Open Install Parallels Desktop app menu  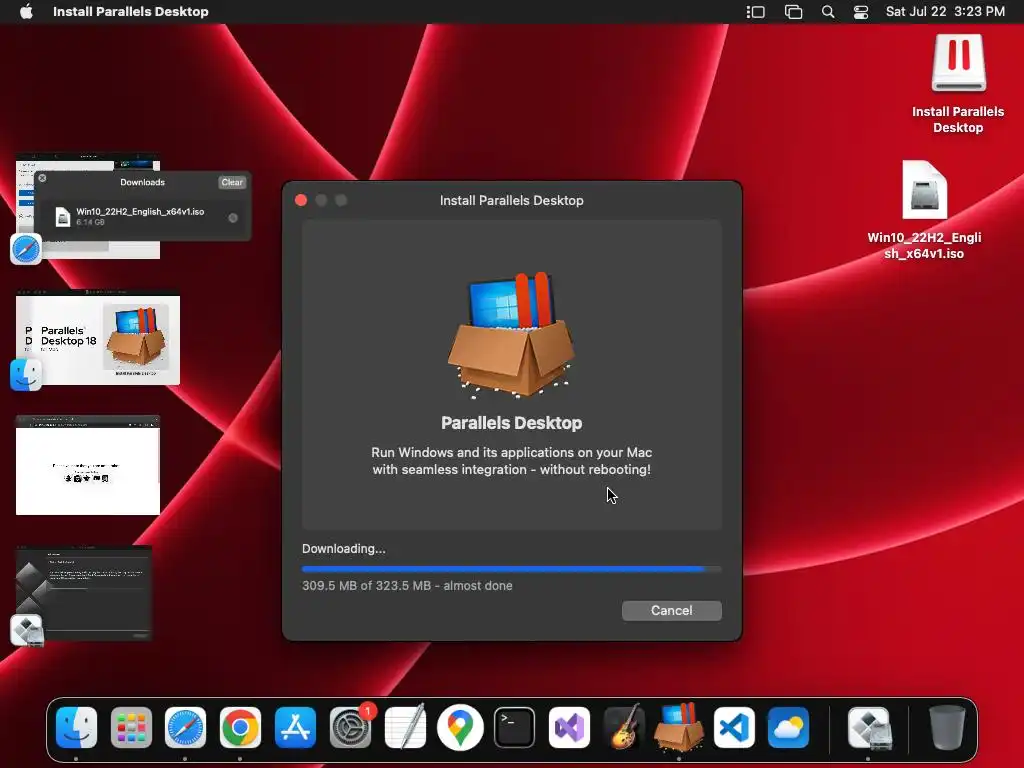point(131,12)
